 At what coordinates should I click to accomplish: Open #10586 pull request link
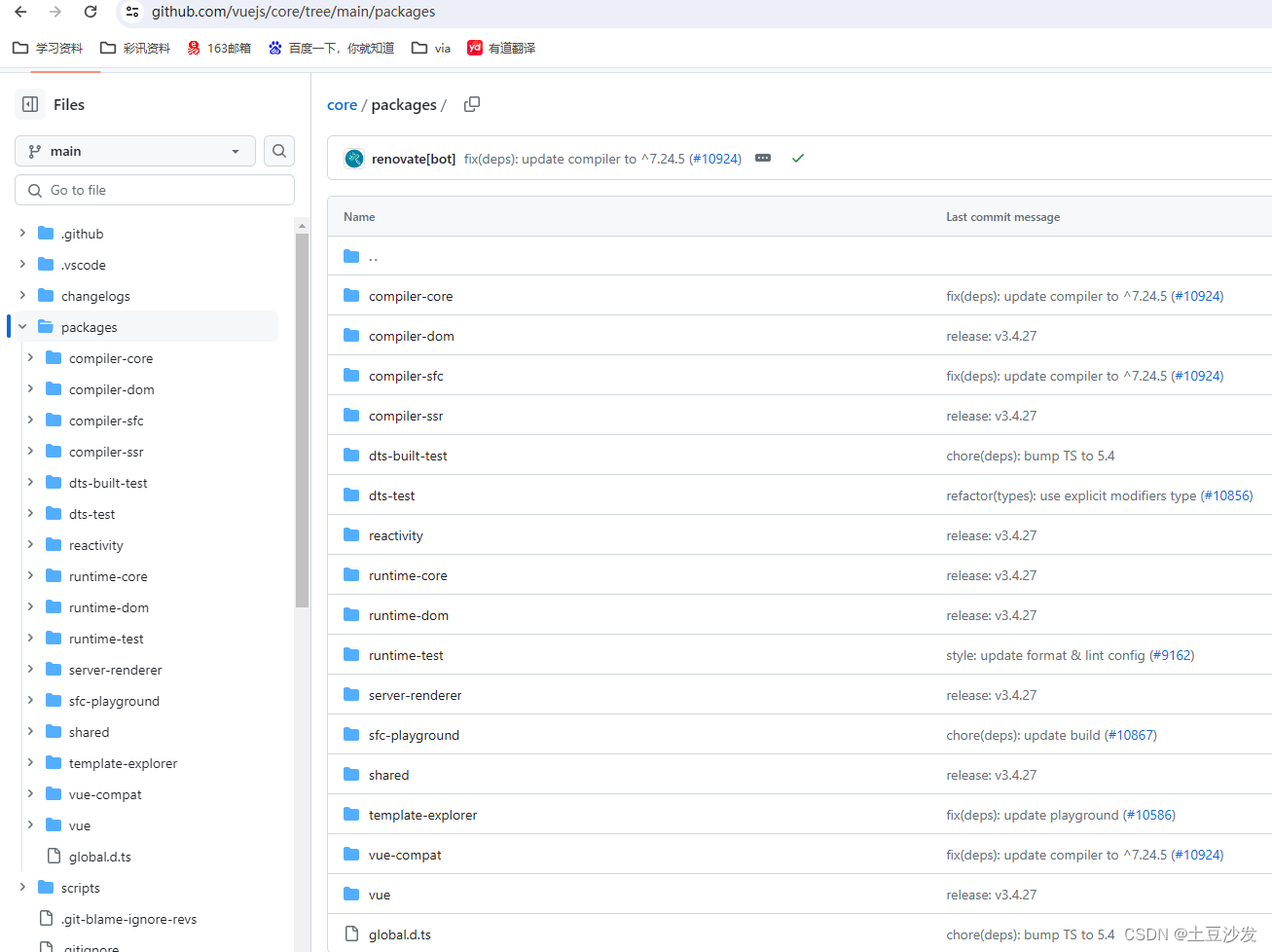pyautogui.click(x=1149, y=815)
